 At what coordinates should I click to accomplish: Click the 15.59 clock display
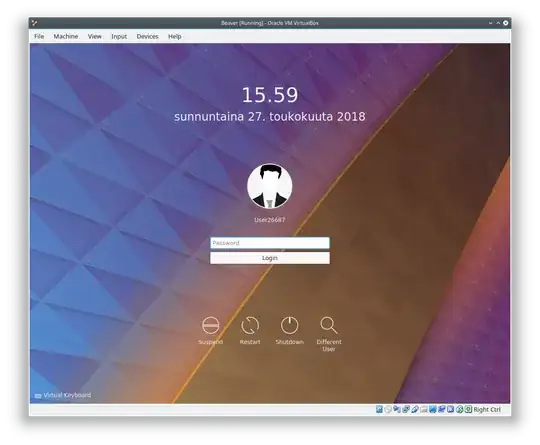[270, 95]
